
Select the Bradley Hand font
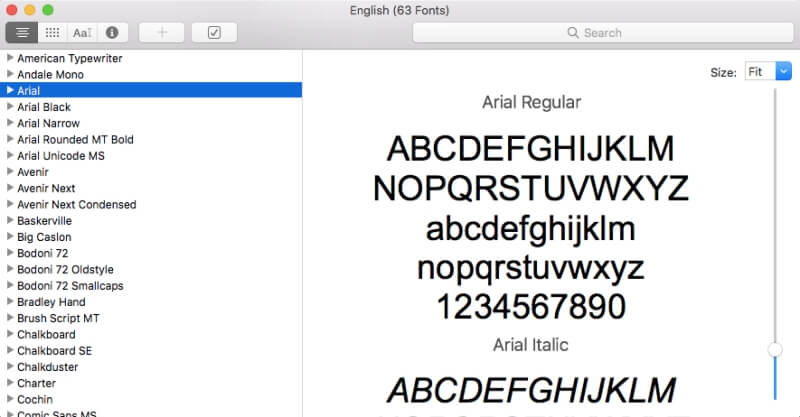point(51,302)
